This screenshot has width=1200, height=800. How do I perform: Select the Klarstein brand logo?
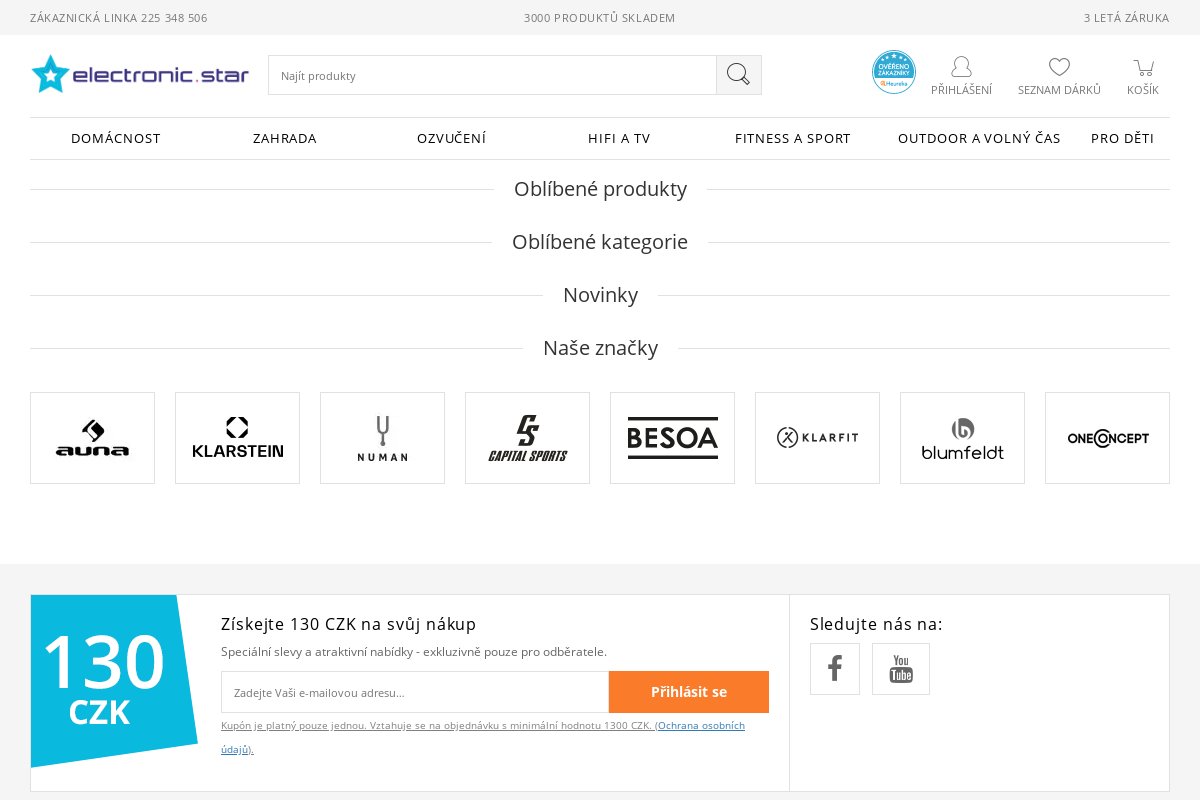tap(237, 438)
